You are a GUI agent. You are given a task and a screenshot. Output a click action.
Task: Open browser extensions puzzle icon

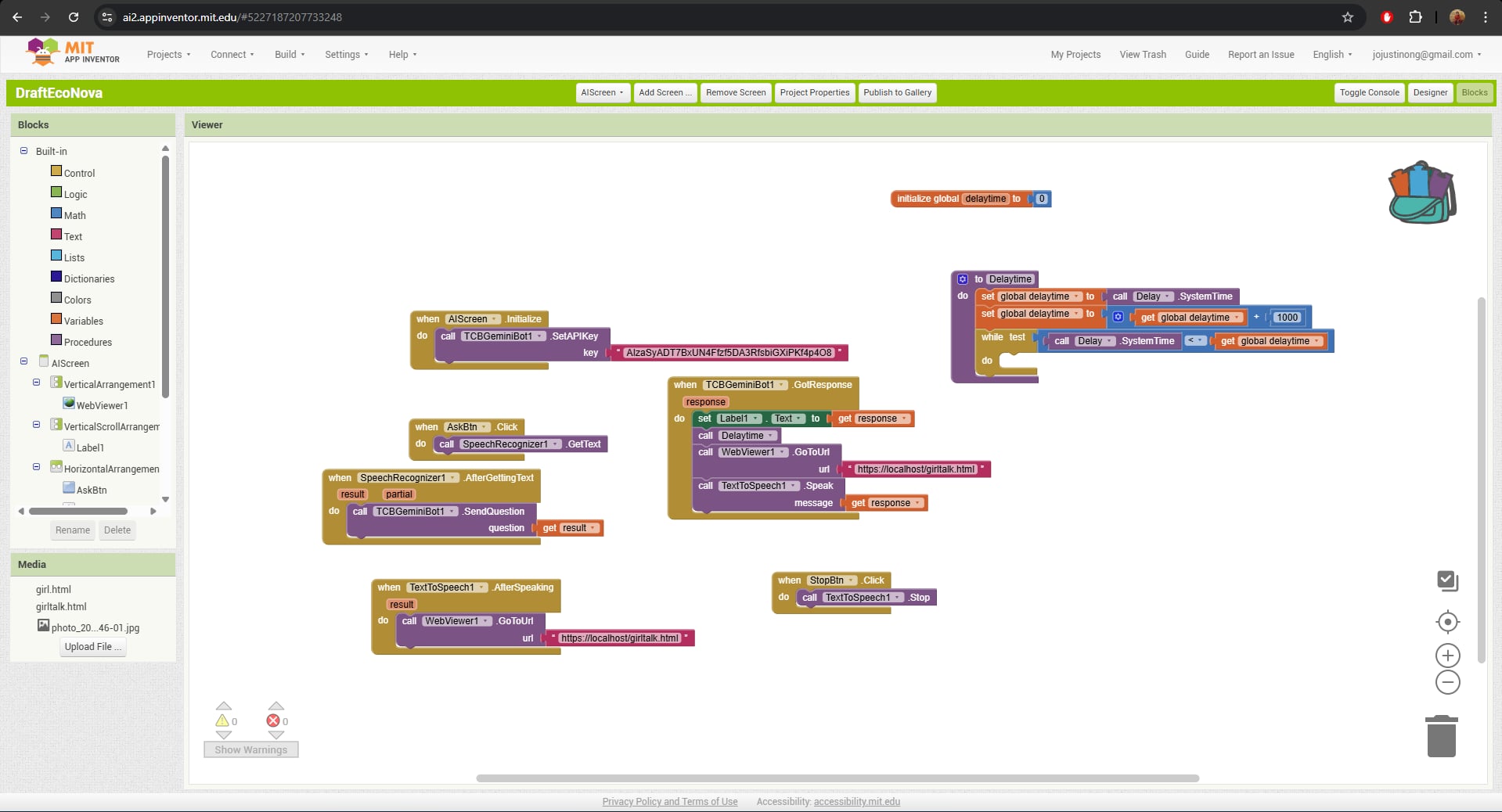click(x=1415, y=17)
